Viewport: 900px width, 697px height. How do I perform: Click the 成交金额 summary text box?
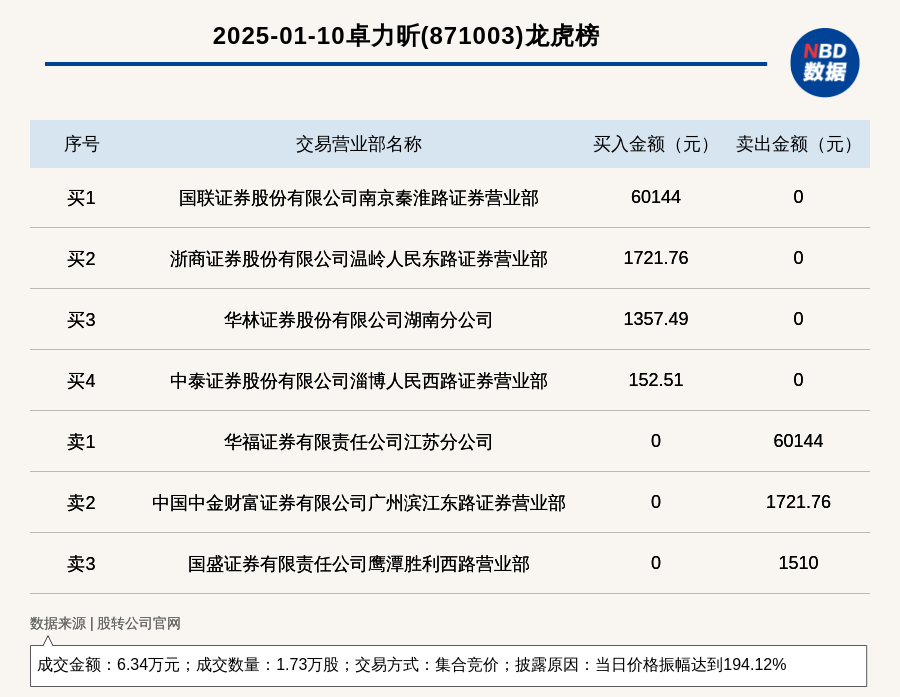tap(448, 665)
